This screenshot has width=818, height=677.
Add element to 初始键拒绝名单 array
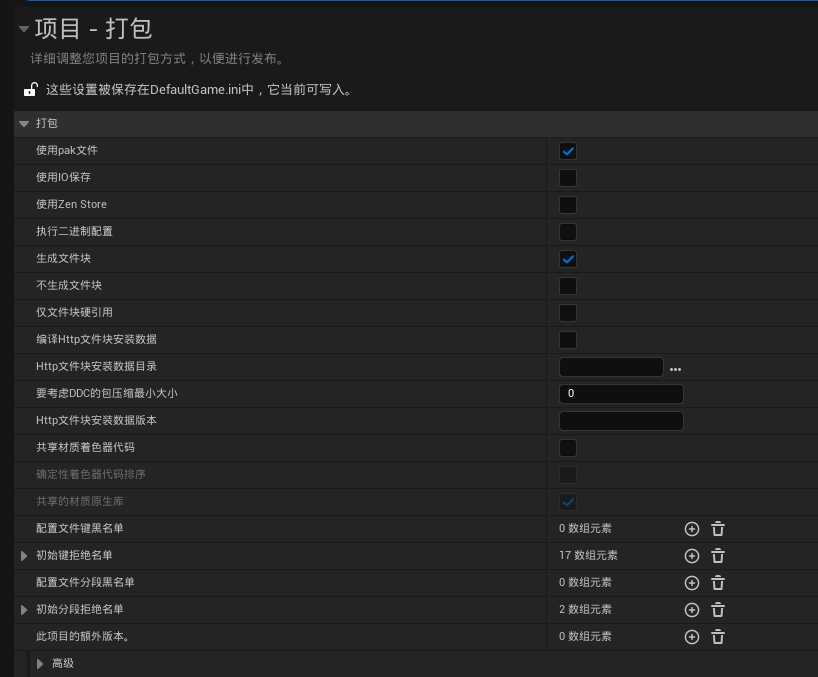[691, 555]
